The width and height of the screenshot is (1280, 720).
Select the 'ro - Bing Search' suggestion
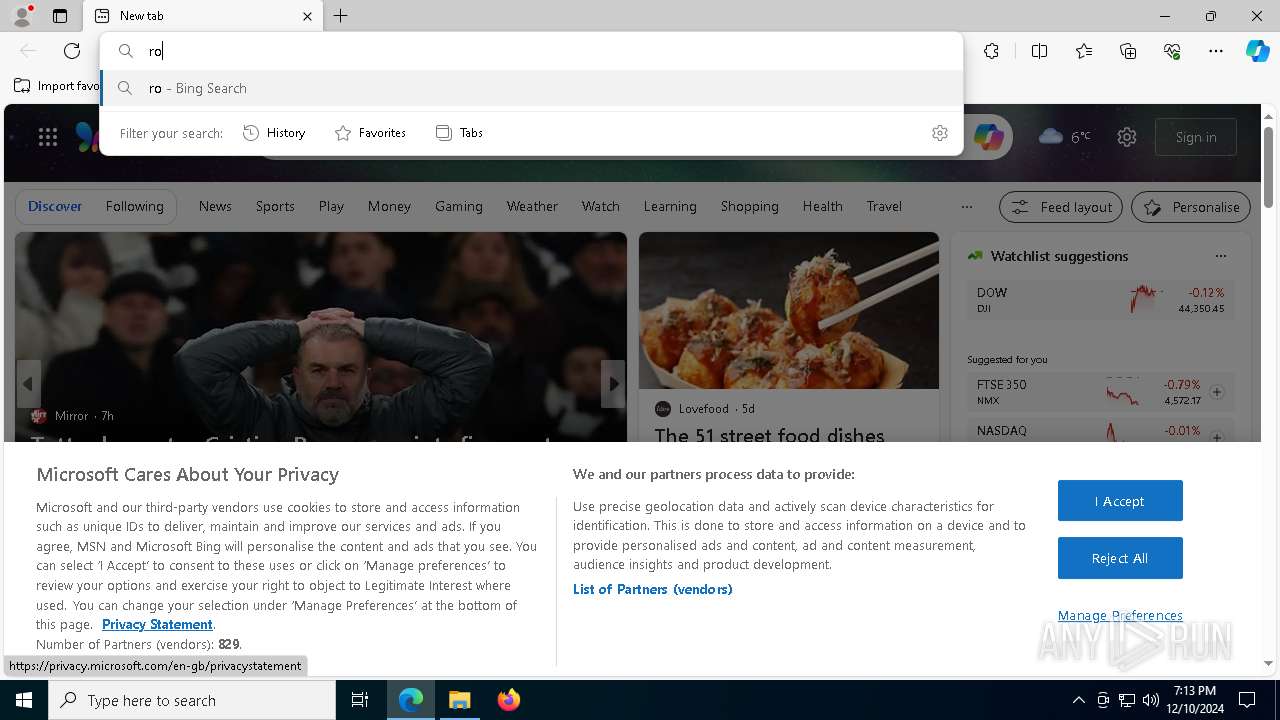point(532,88)
